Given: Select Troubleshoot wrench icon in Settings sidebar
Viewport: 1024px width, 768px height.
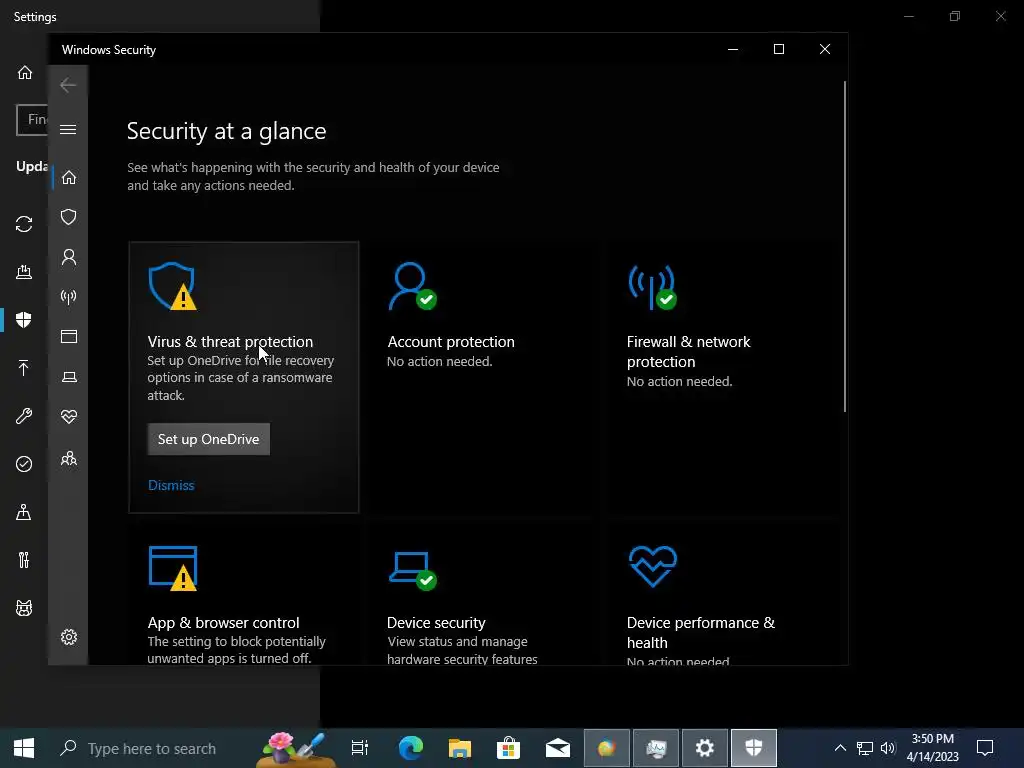Looking at the screenshot, I should [x=24, y=416].
